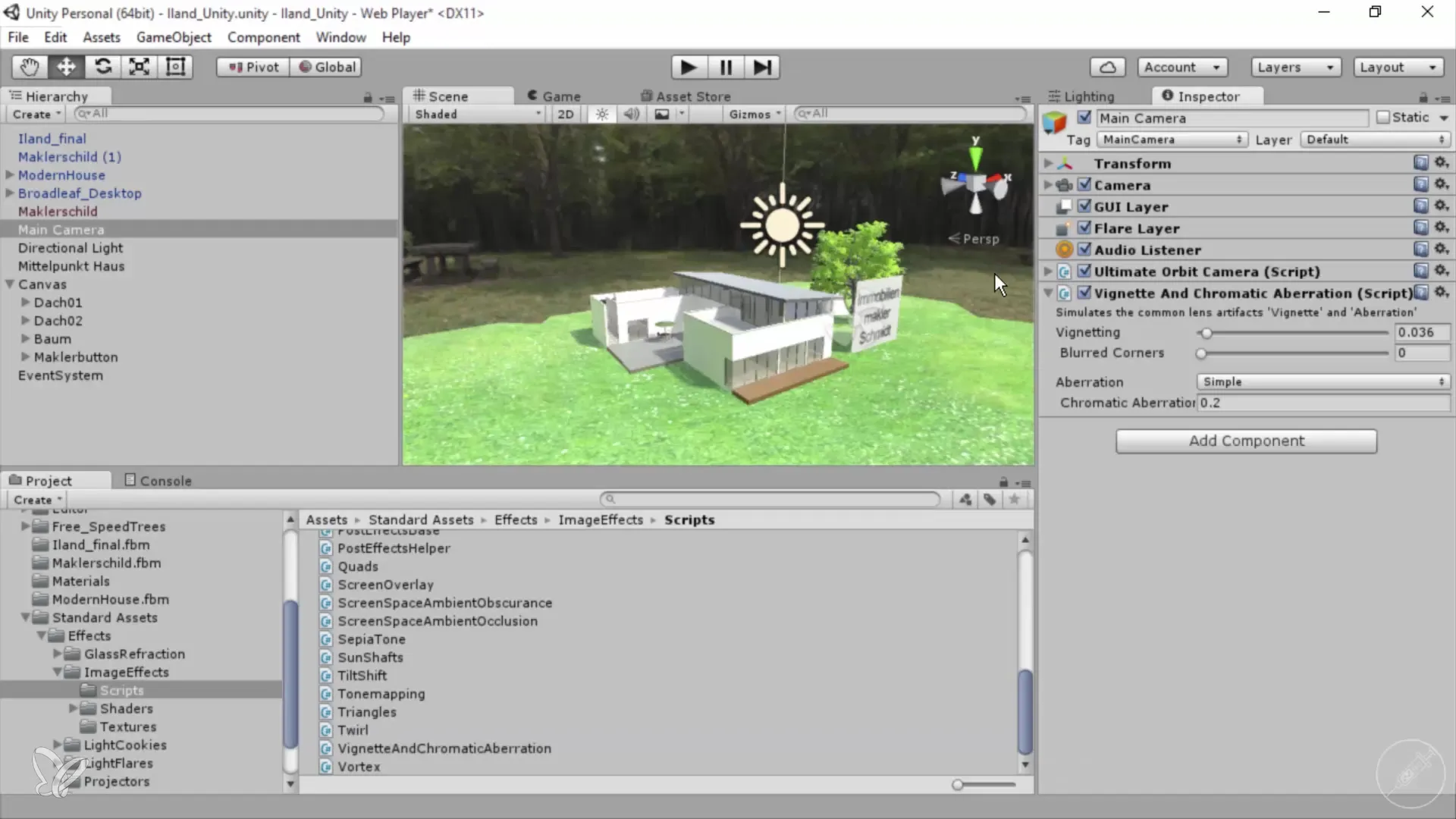Disable Ultimate Orbit Camera script checkbox
The image size is (1456, 819).
pos(1084,271)
